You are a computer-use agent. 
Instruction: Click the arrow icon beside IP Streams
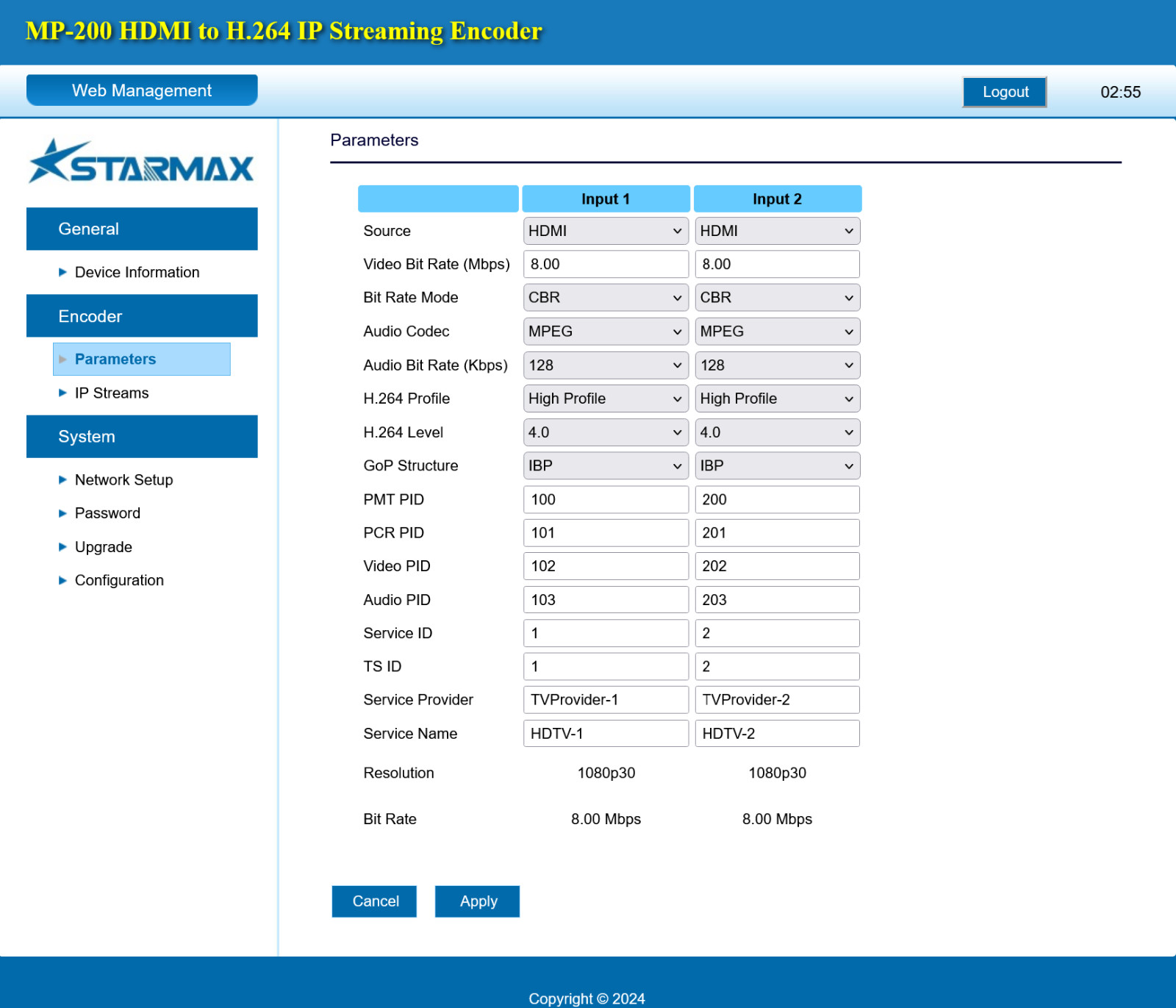[62, 393]
